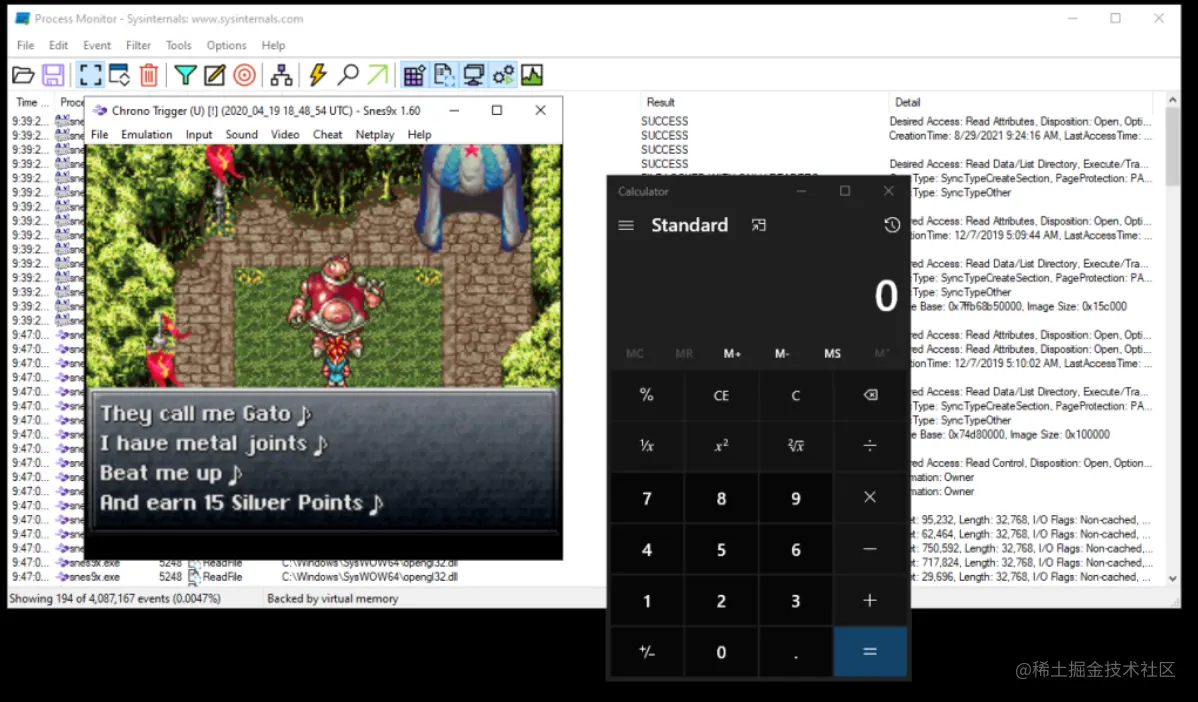Viewport: 1198px width, 702px height.
Task: Open Find with the magnifier icon
Action: pyautogui.click(x=348, y=75)
